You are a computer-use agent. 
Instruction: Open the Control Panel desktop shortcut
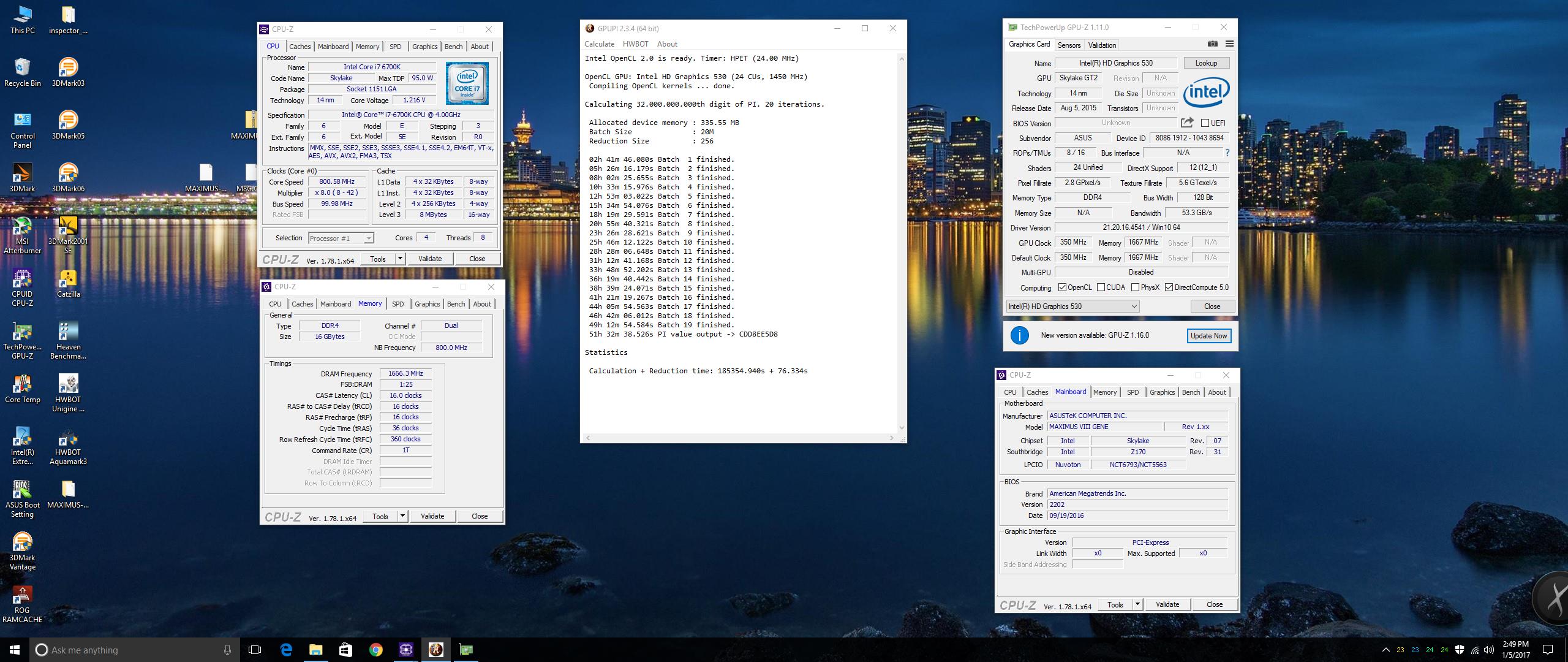tap(23, 130)
